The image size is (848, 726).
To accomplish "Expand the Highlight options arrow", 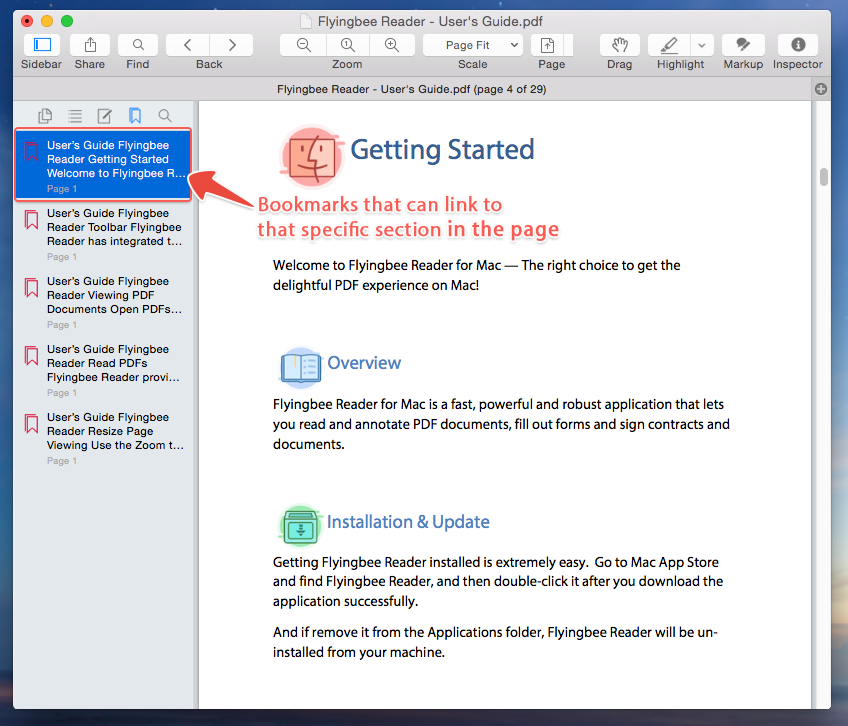I will coord(702,45).
